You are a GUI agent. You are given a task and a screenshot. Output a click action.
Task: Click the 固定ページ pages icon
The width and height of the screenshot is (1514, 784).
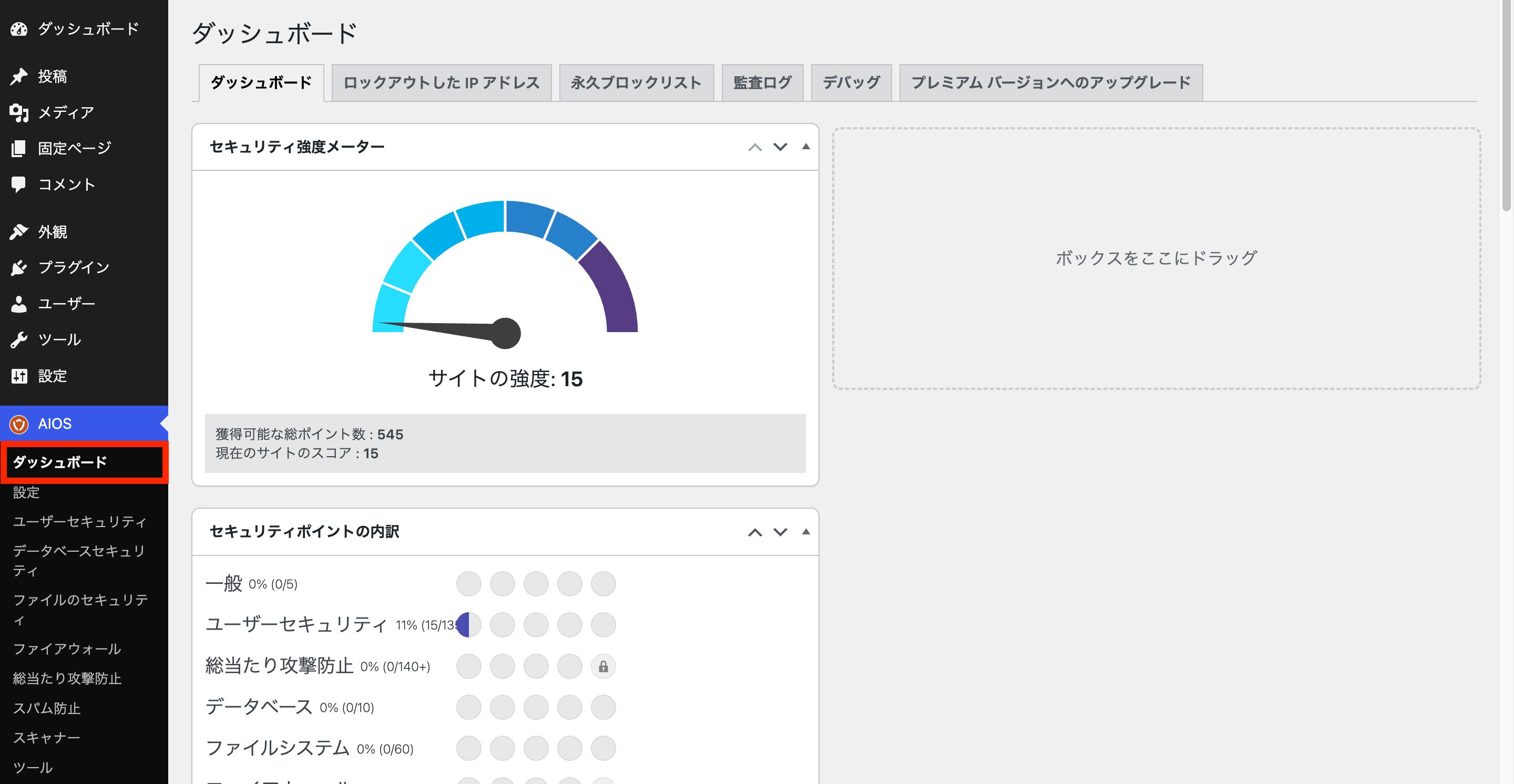click(19, 148)
